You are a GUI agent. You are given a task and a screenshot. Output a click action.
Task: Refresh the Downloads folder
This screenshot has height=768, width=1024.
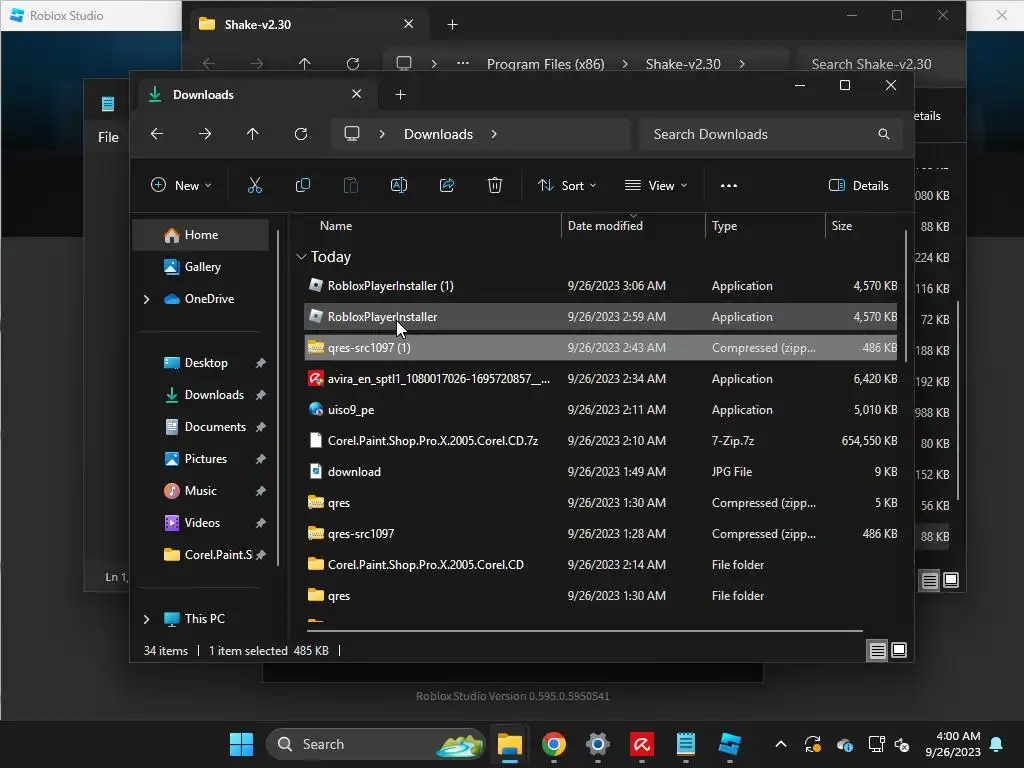(x=301, y=134)
